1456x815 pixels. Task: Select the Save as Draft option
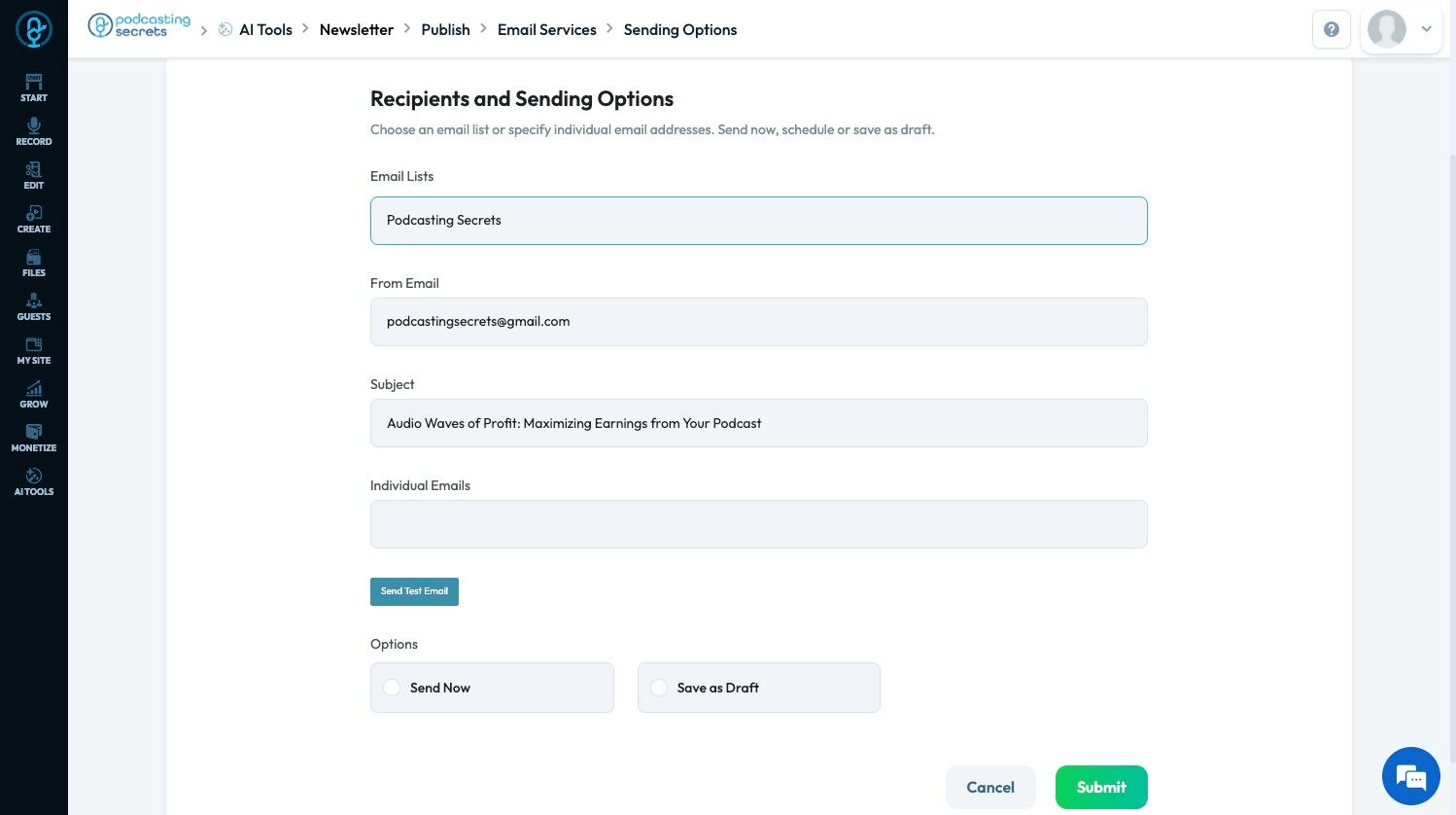pyautogui.click(x=660, y=688)
